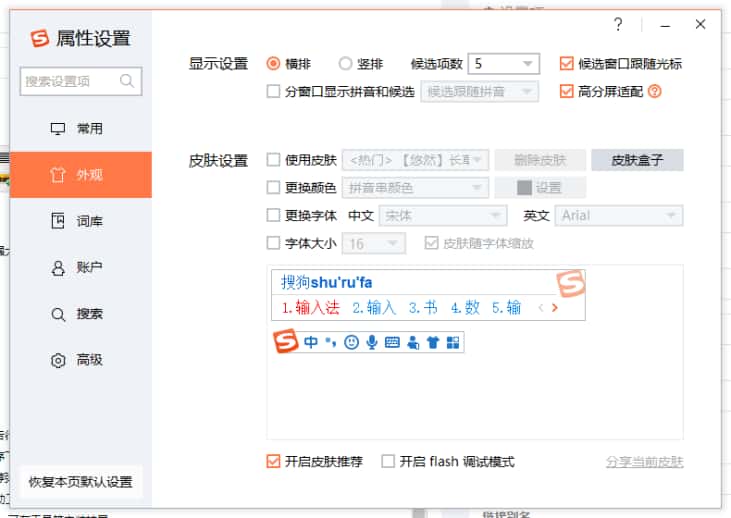Go to the 高级 advanced tab
The width and height of the screenshot is (731, 518).
(81, 360)
